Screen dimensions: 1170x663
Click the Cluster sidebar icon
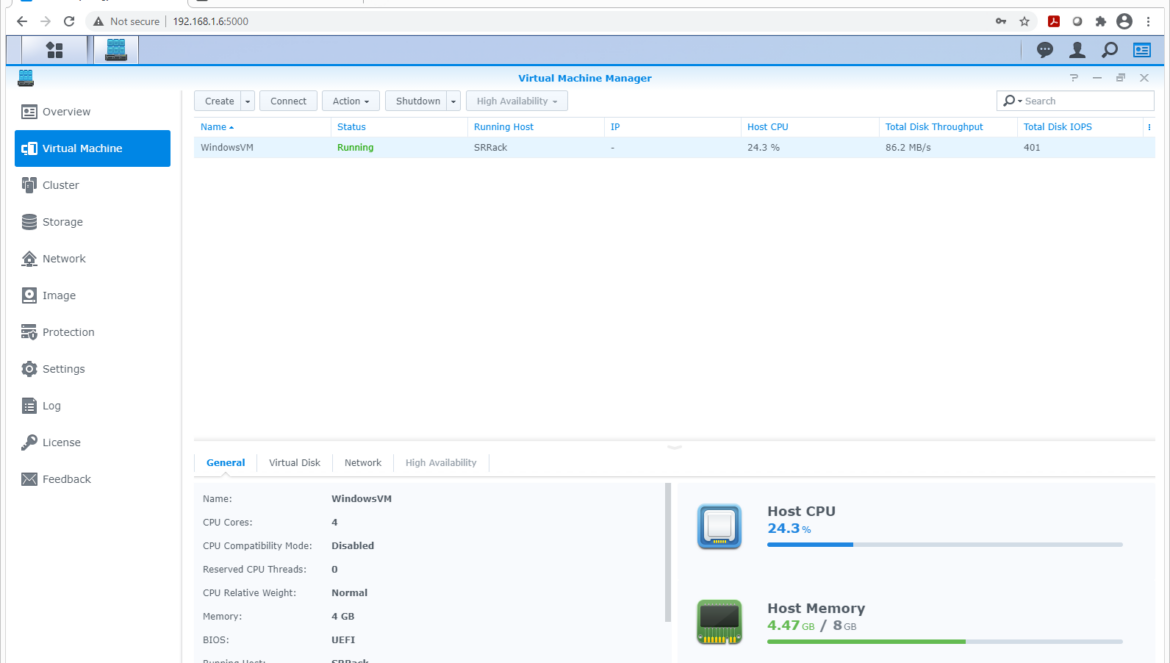pos(29,185)
